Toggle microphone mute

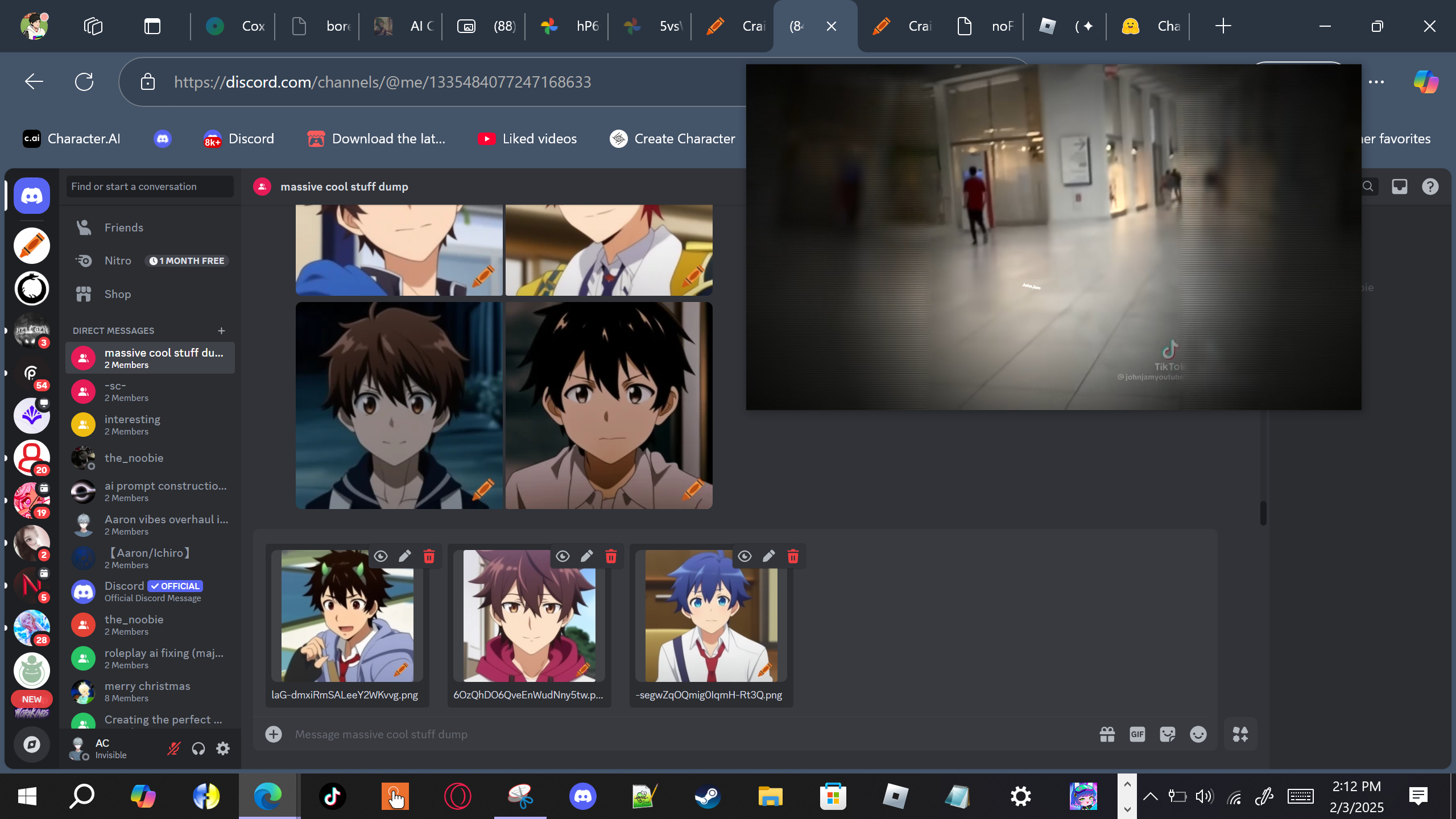coord(173,748)
